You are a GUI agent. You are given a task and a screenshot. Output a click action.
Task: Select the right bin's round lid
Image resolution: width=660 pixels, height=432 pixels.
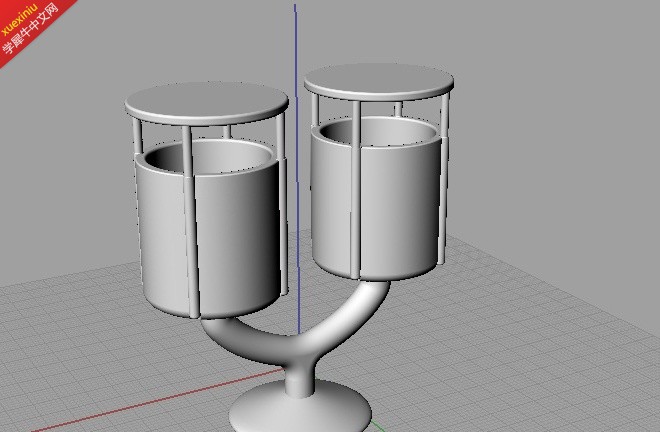click(x=379, y=82)
